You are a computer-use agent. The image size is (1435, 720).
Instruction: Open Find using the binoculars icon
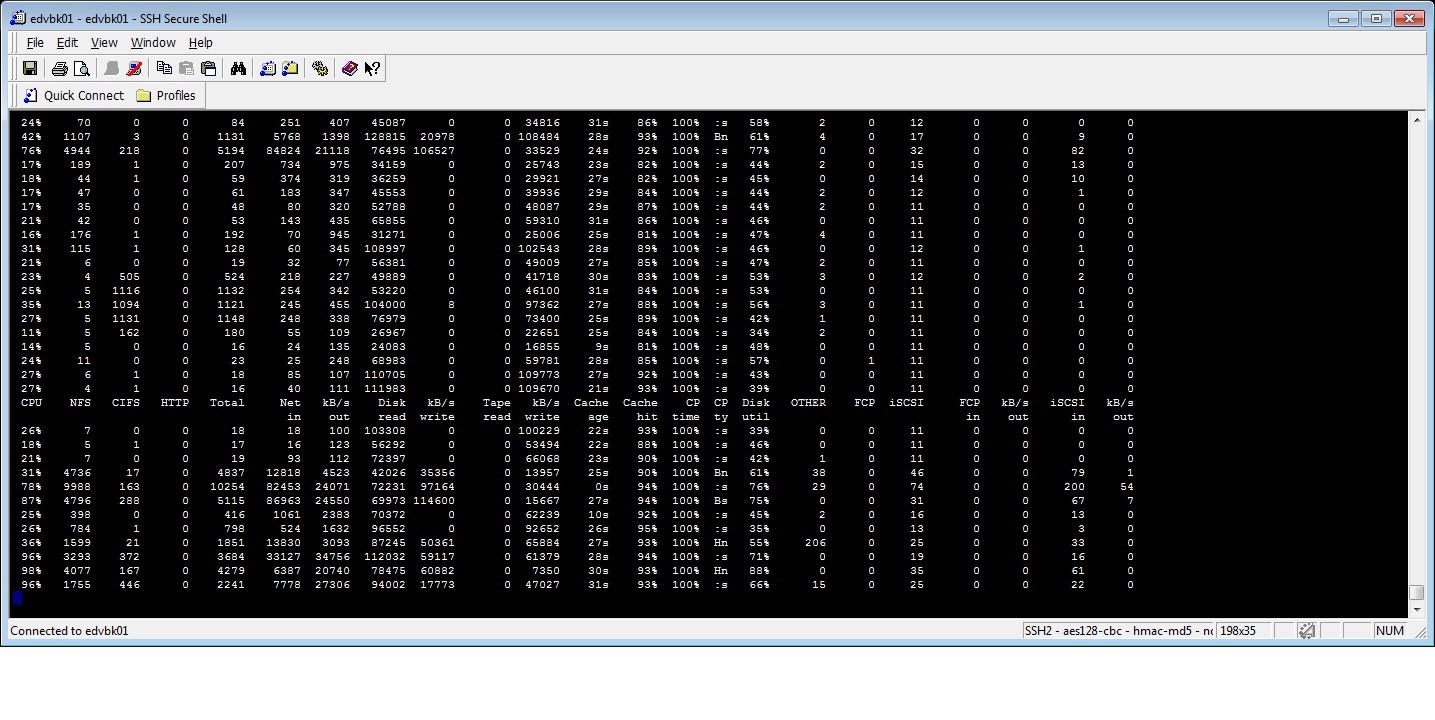tap(238, 69)
